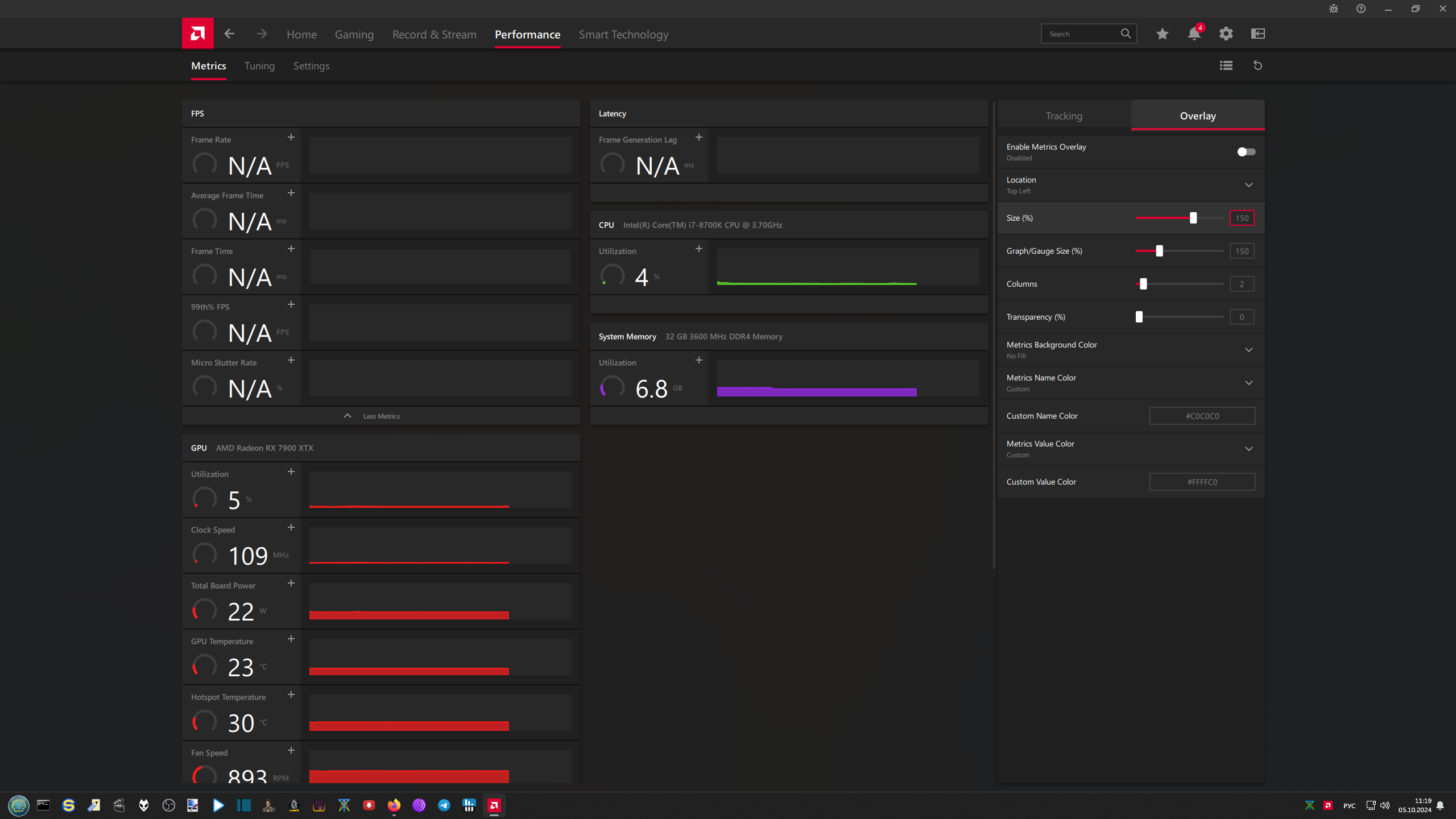Click the back navigation arrow

[x=229, y=34]
